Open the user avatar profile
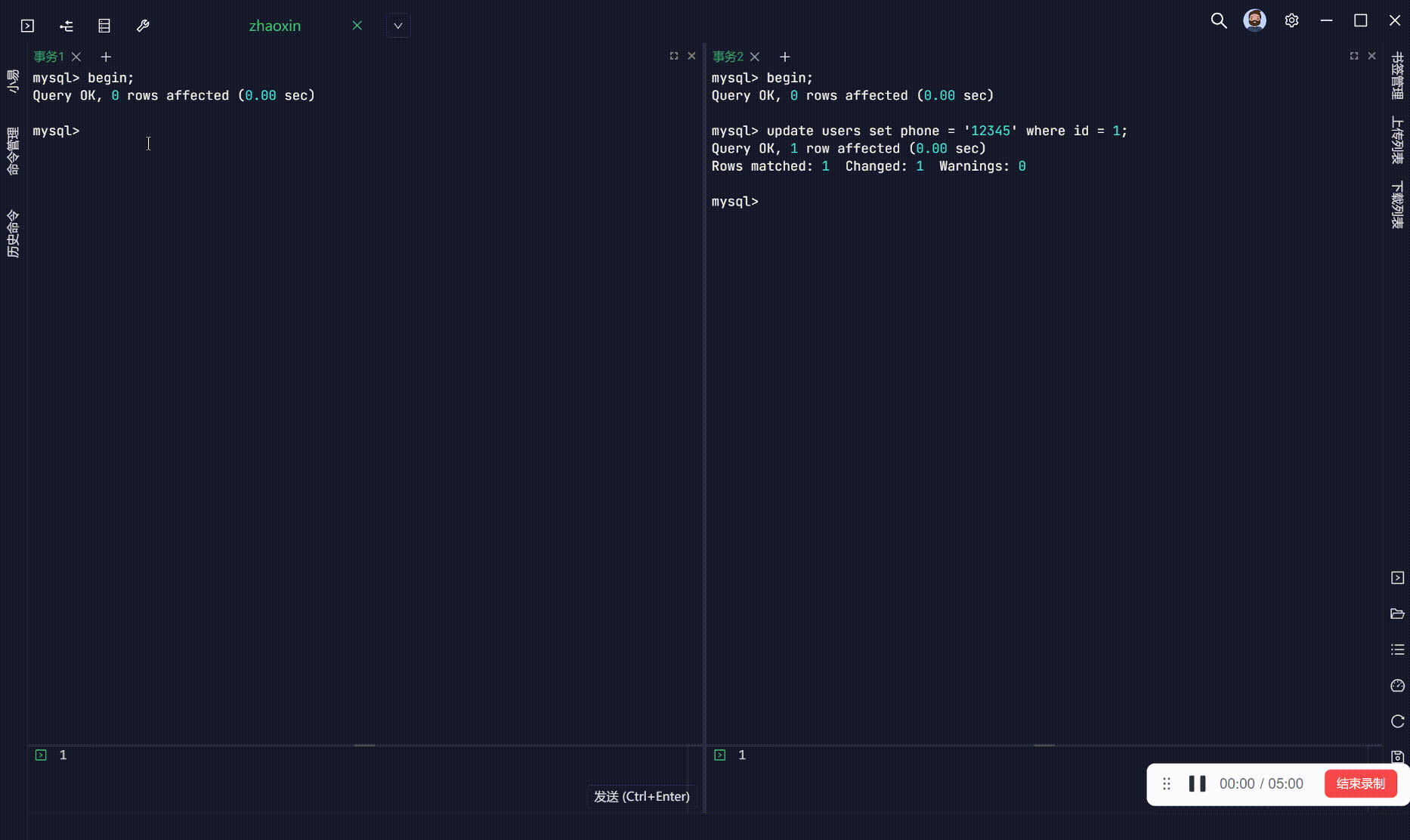Screen dimensions: 1410x840 1255,20
